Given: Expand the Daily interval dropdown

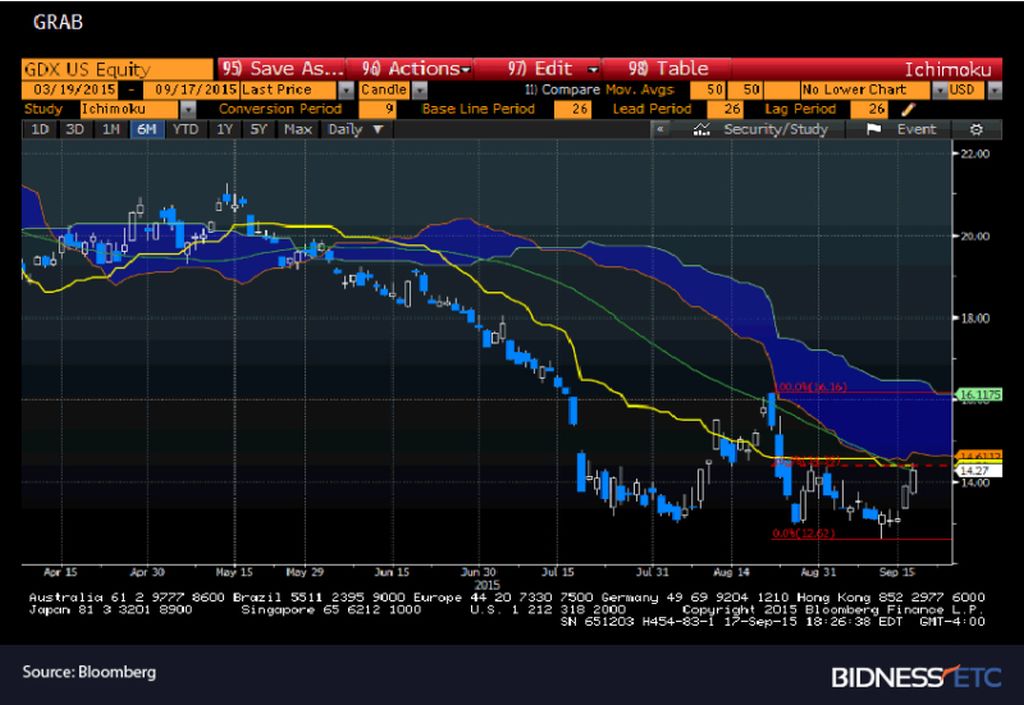Looking at the screenshot, I should click(x=355, y=129).
